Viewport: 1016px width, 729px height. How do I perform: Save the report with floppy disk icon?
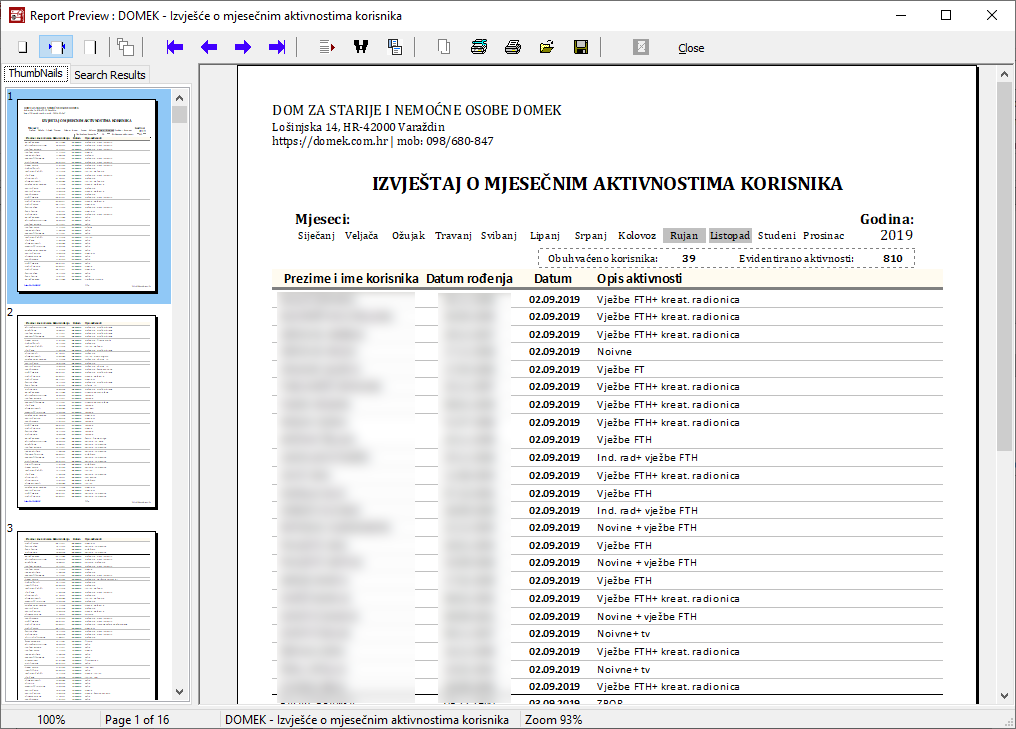click(x=580, y=47)
